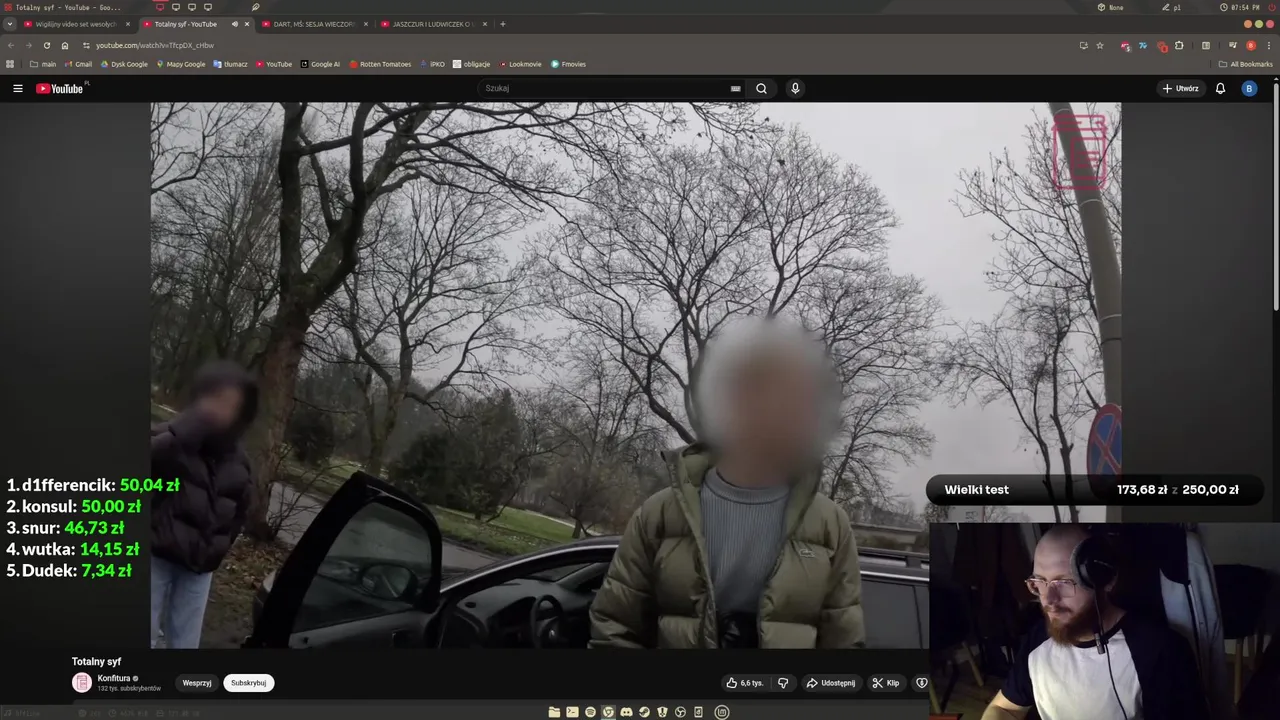Reload the page in the browser
The height and width of the screenshot is (720, 1280).
tap(46, 45)
